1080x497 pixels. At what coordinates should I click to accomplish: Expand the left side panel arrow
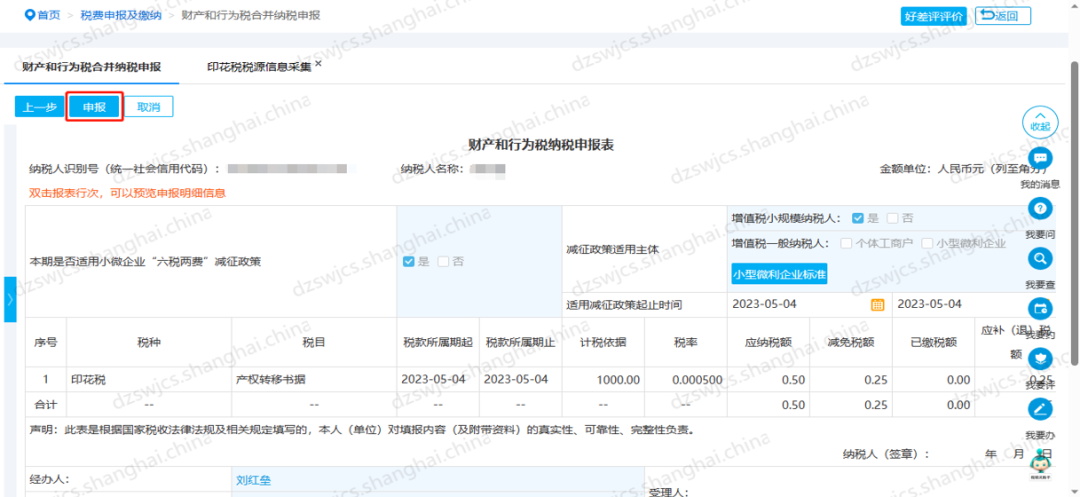click(x=9, y=300)
